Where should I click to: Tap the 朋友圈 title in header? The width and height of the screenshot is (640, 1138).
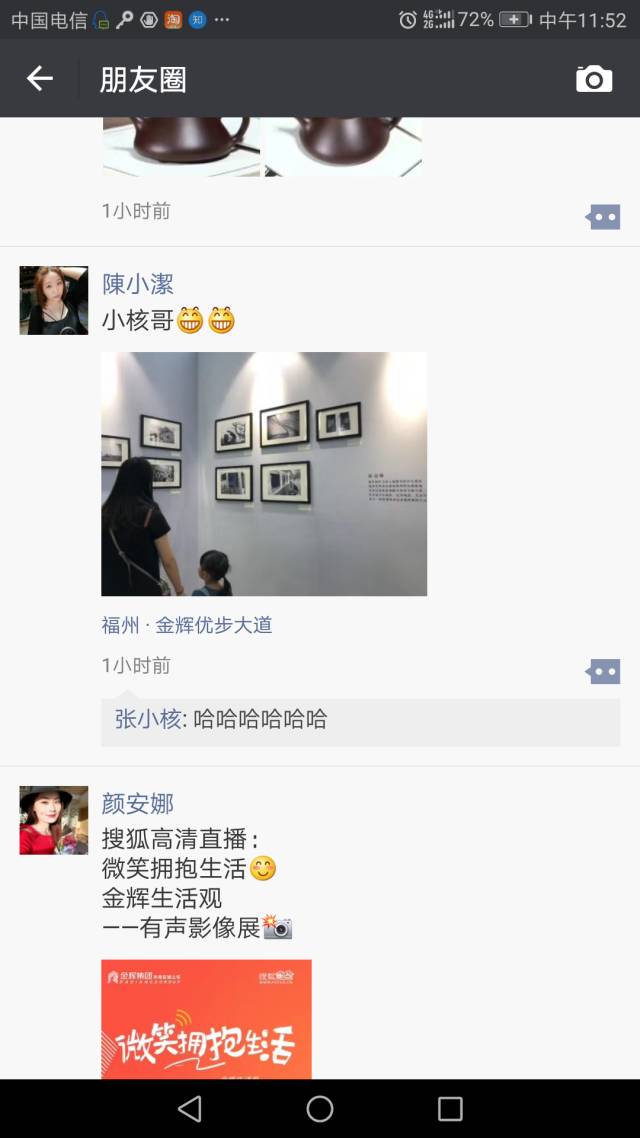pyautogui.click(x=143, y=79)
